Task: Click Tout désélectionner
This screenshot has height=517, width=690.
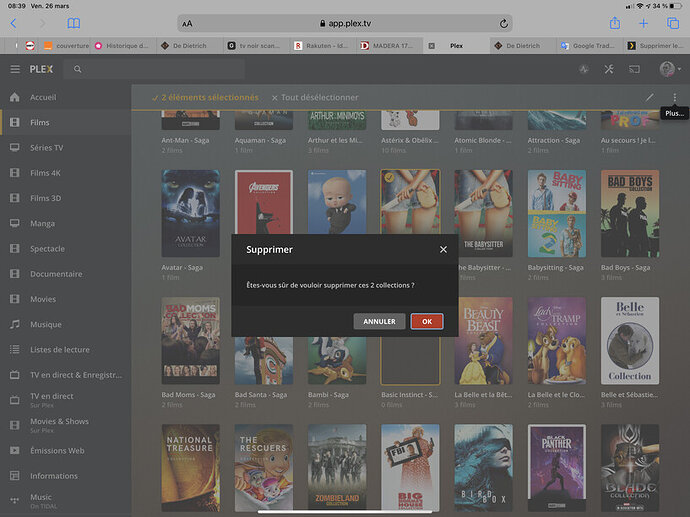Action: 315,97
